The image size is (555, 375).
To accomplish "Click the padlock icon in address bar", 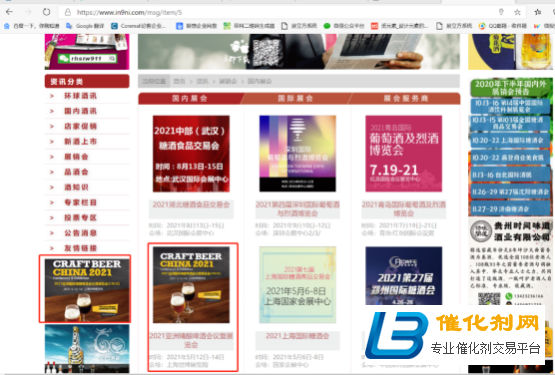I will (x=68, y=12).
